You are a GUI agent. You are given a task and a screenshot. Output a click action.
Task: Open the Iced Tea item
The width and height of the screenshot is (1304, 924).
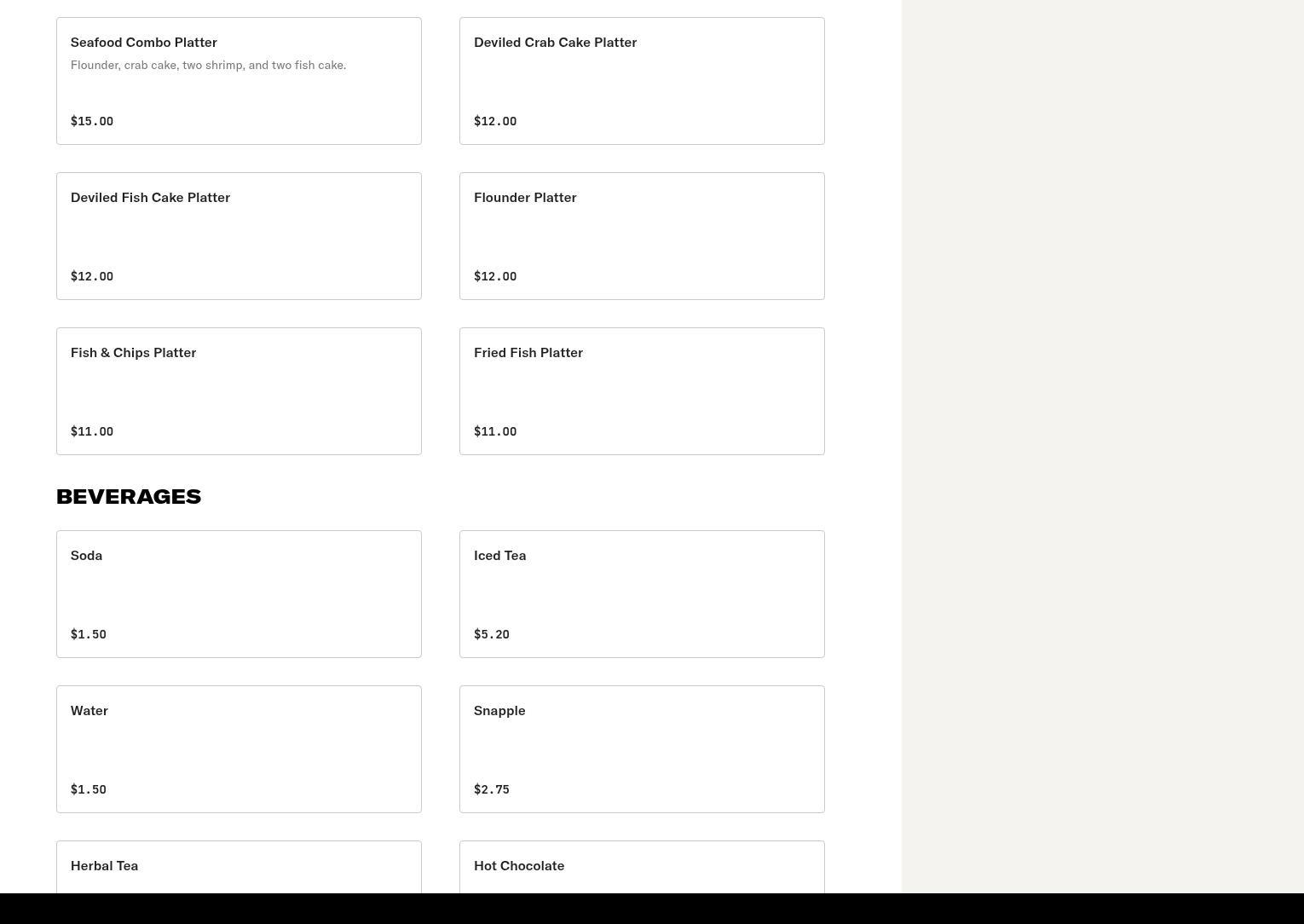click(x=642, y=594)
